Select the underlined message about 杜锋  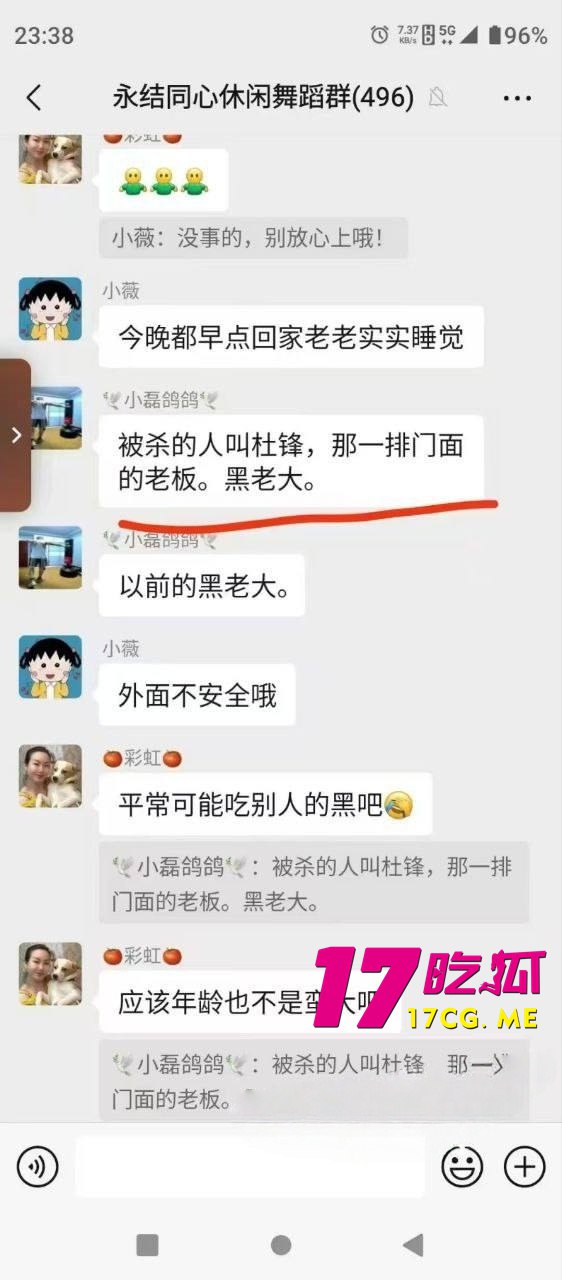click(291, 461)
